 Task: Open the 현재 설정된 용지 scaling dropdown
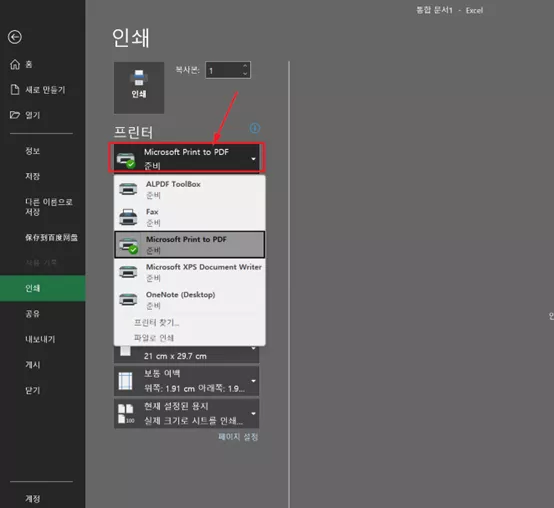click(187, 413)
